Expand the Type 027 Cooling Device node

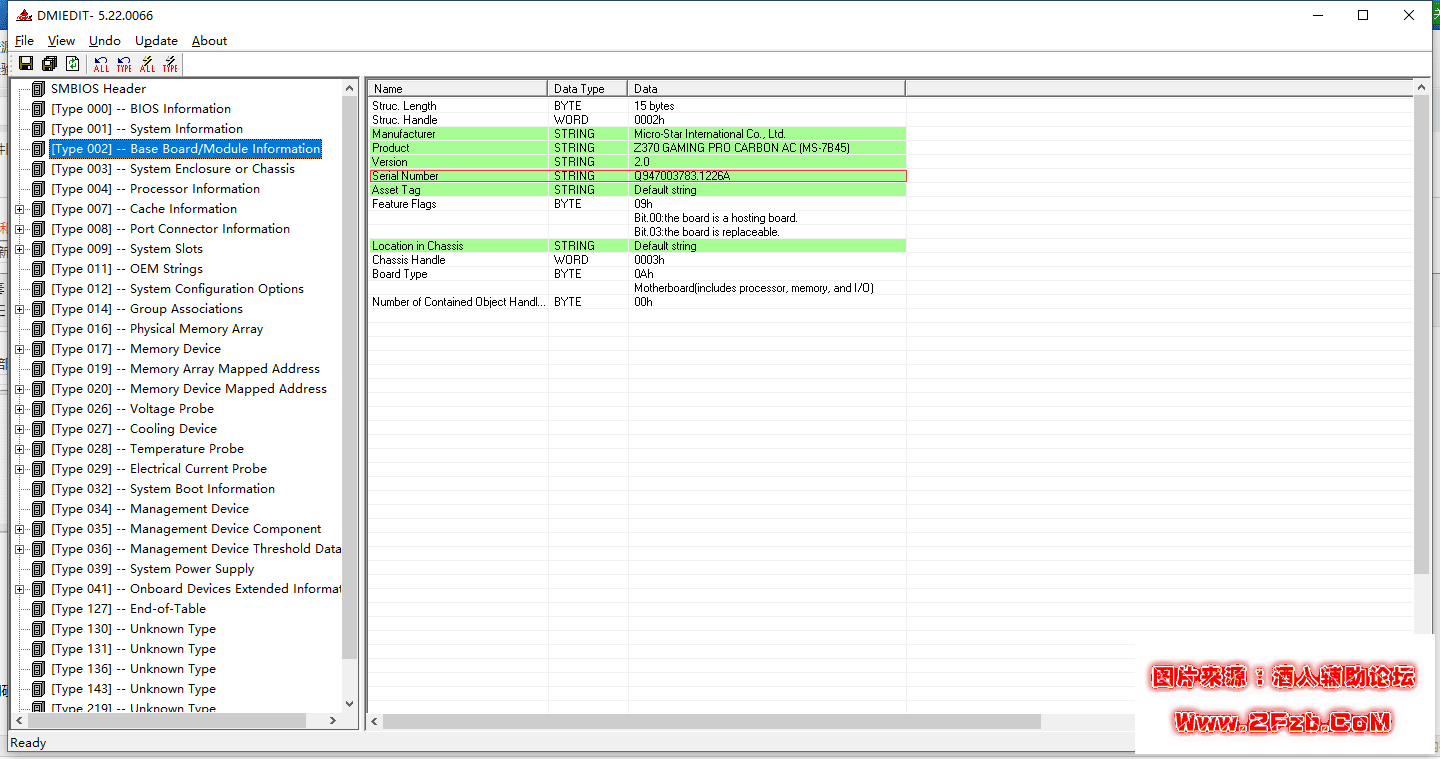(20, 429)
